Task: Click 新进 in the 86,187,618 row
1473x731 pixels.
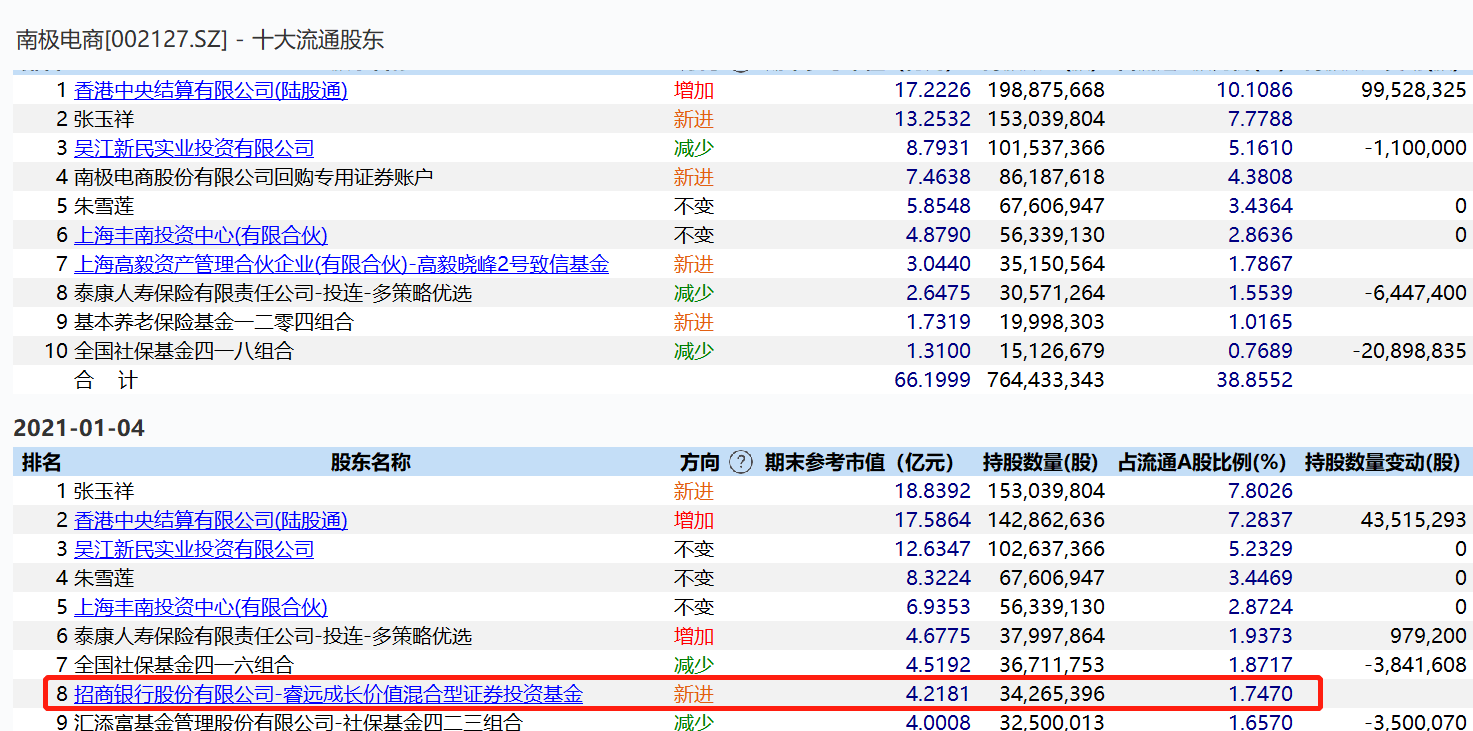Action: (694, 177)
